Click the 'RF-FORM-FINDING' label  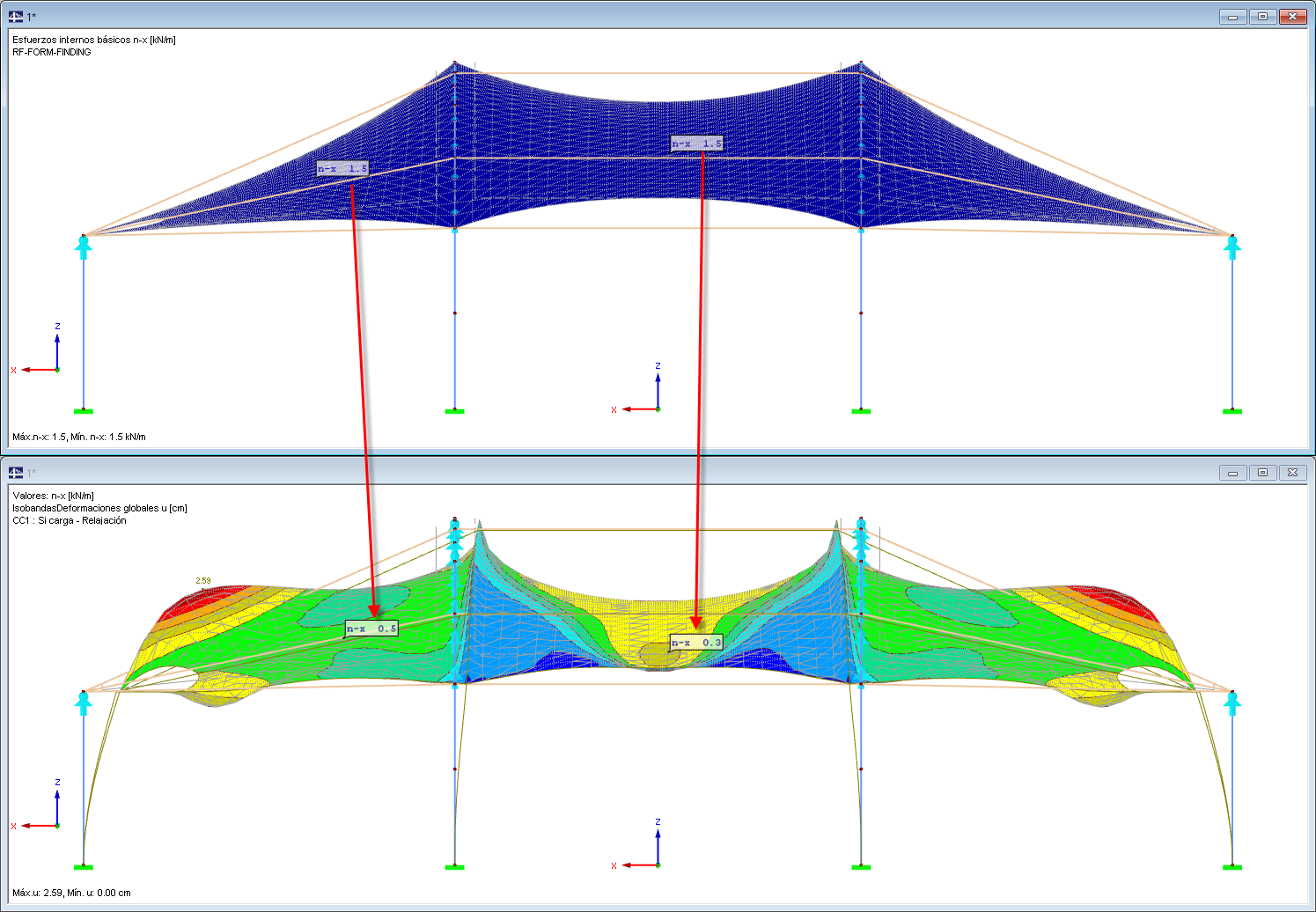pyautogui.click(x=52, y=52)
